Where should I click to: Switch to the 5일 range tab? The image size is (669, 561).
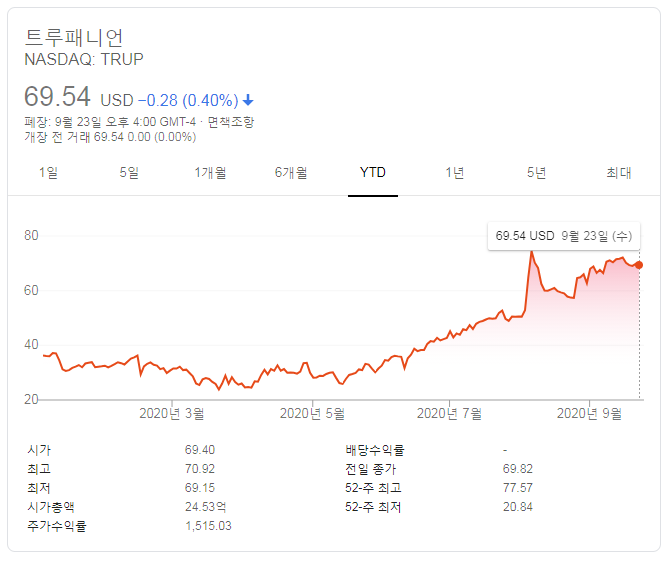pos(129,173)
